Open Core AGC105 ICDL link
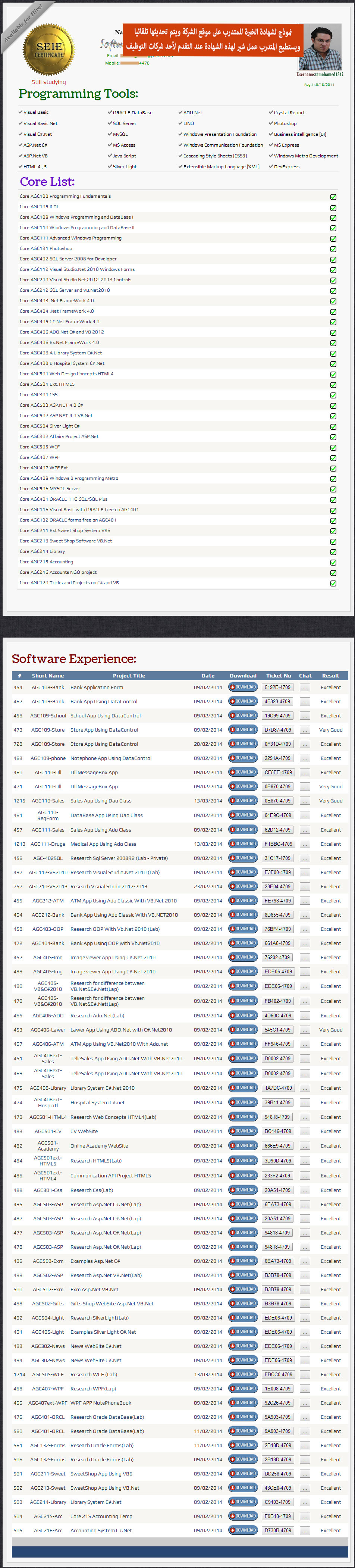 pyautogui.click(x=40, y=207)
